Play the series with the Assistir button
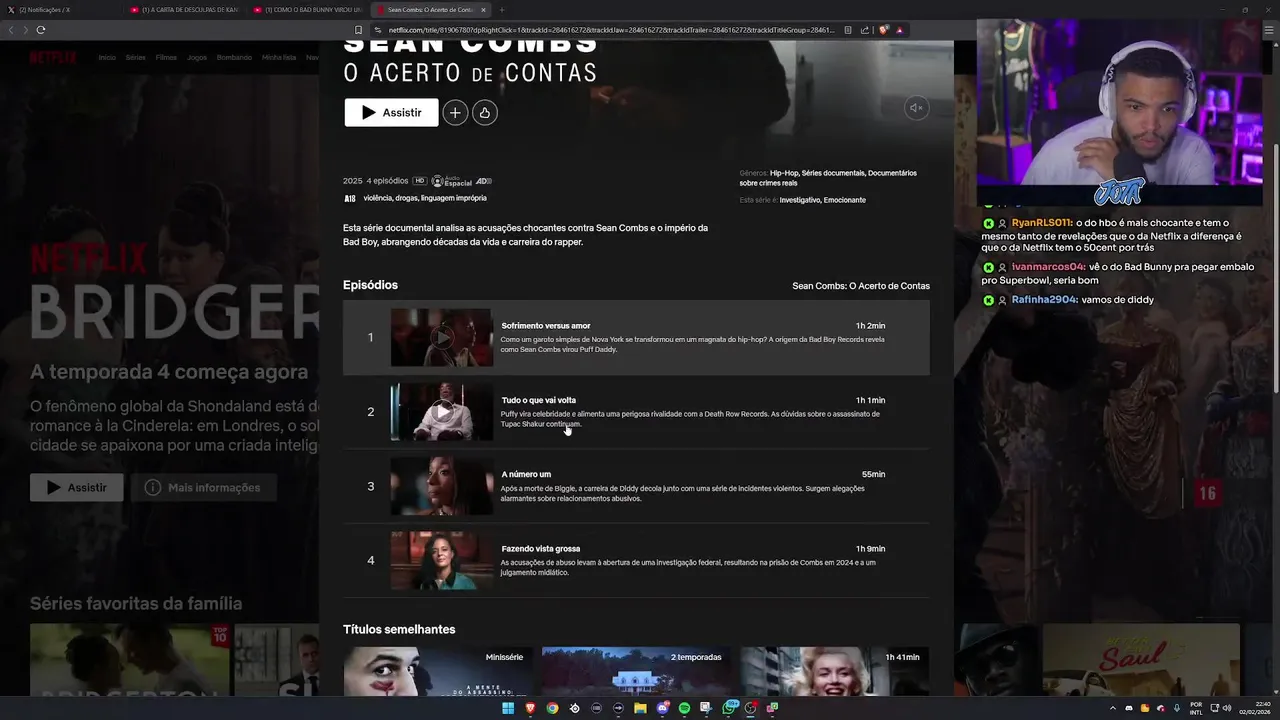This screenshot has width=1280, height=720. point(391,113)
